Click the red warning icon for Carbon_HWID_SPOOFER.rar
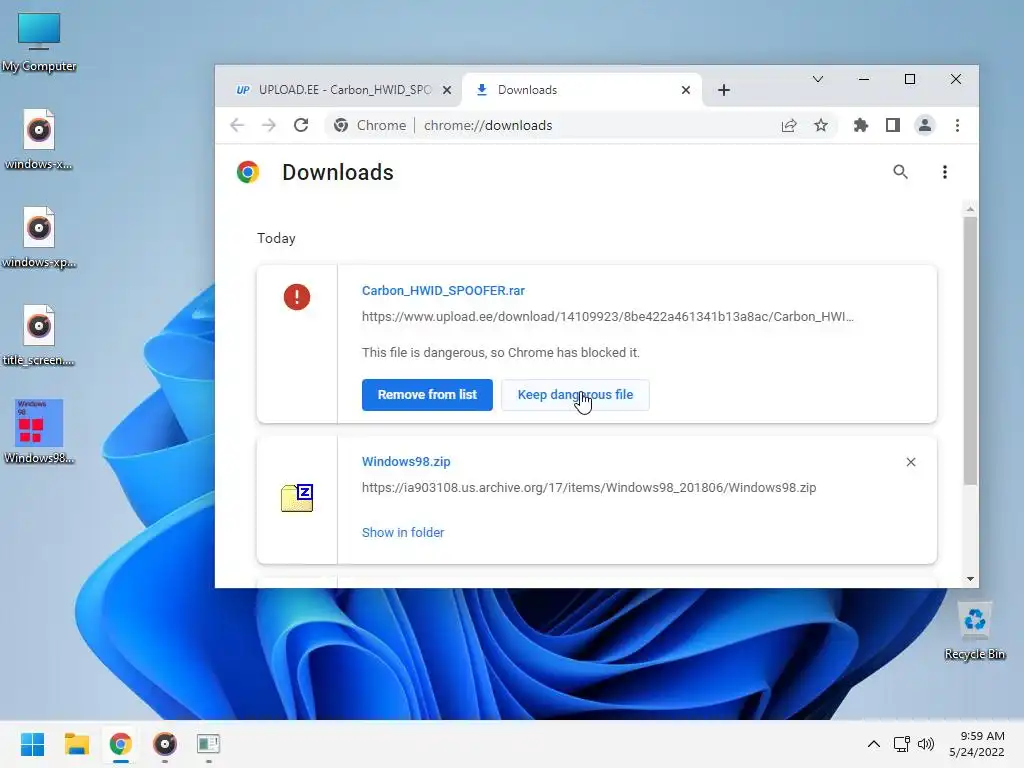The image size is (1024, 768). (x=296, y=297)
